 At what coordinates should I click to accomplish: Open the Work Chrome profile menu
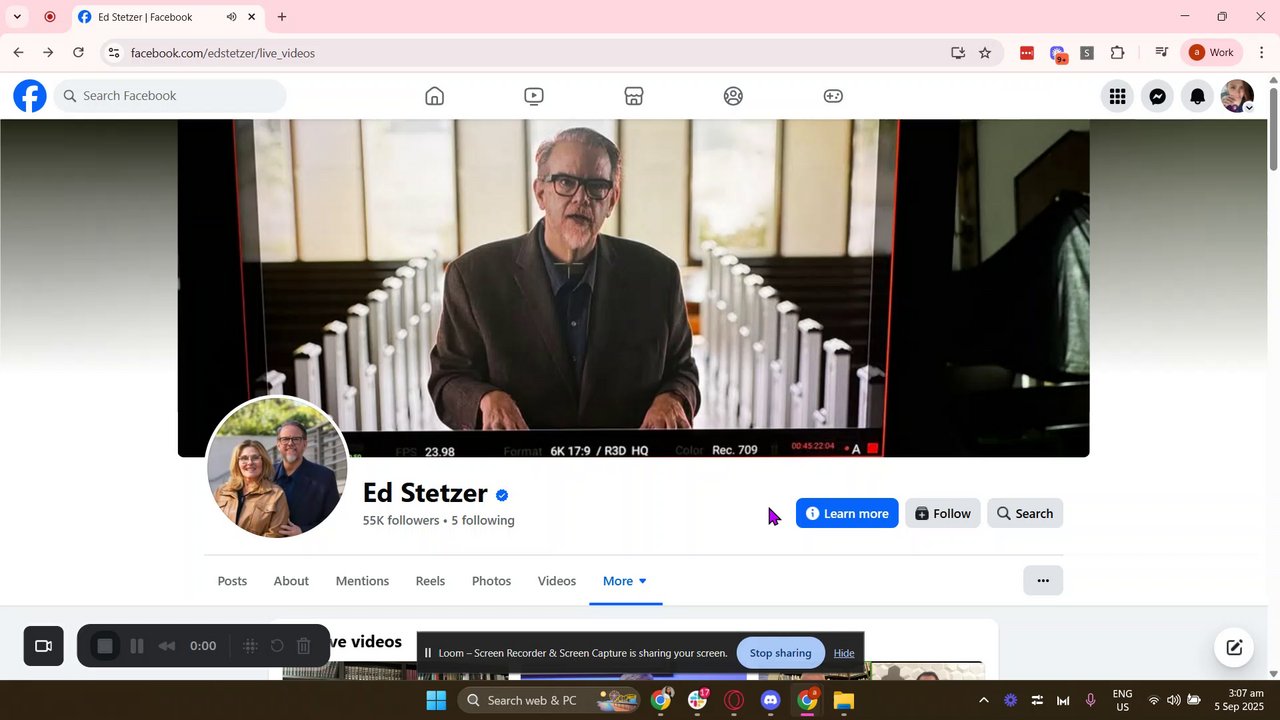[x=1212, y=53]
